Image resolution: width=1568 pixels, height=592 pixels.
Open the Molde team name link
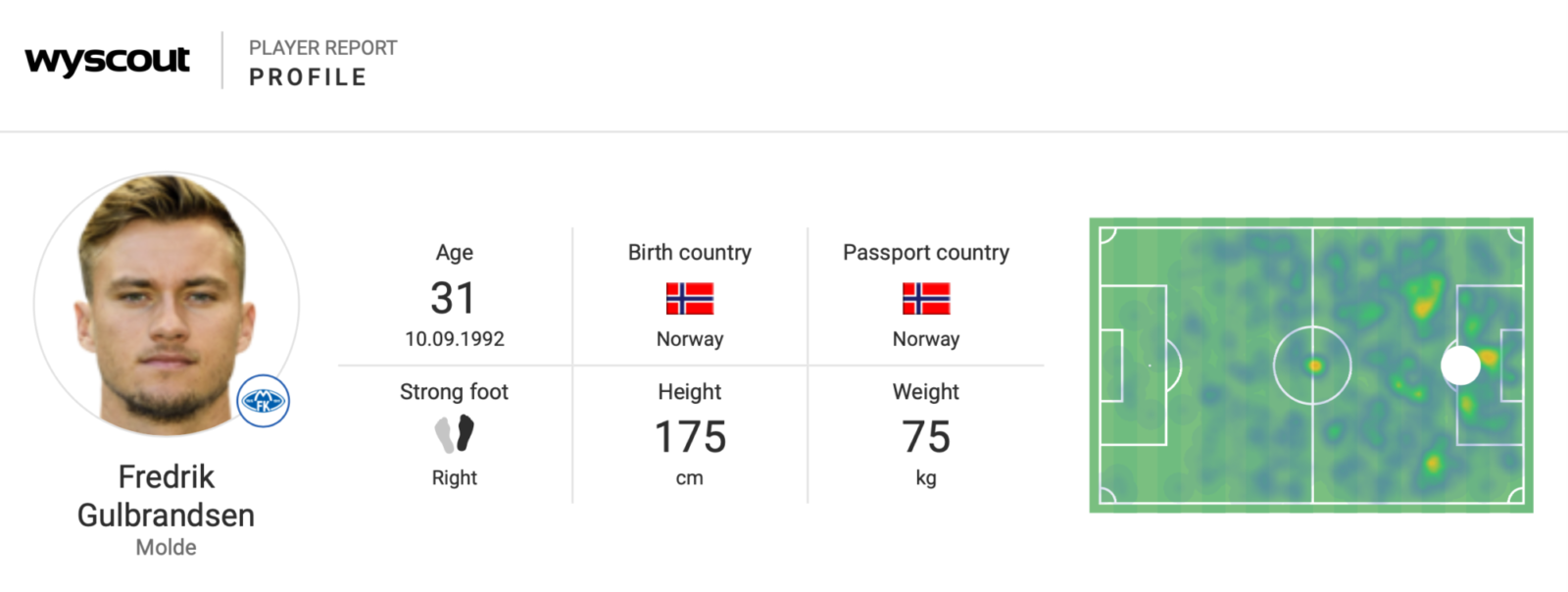click(166, 548)
